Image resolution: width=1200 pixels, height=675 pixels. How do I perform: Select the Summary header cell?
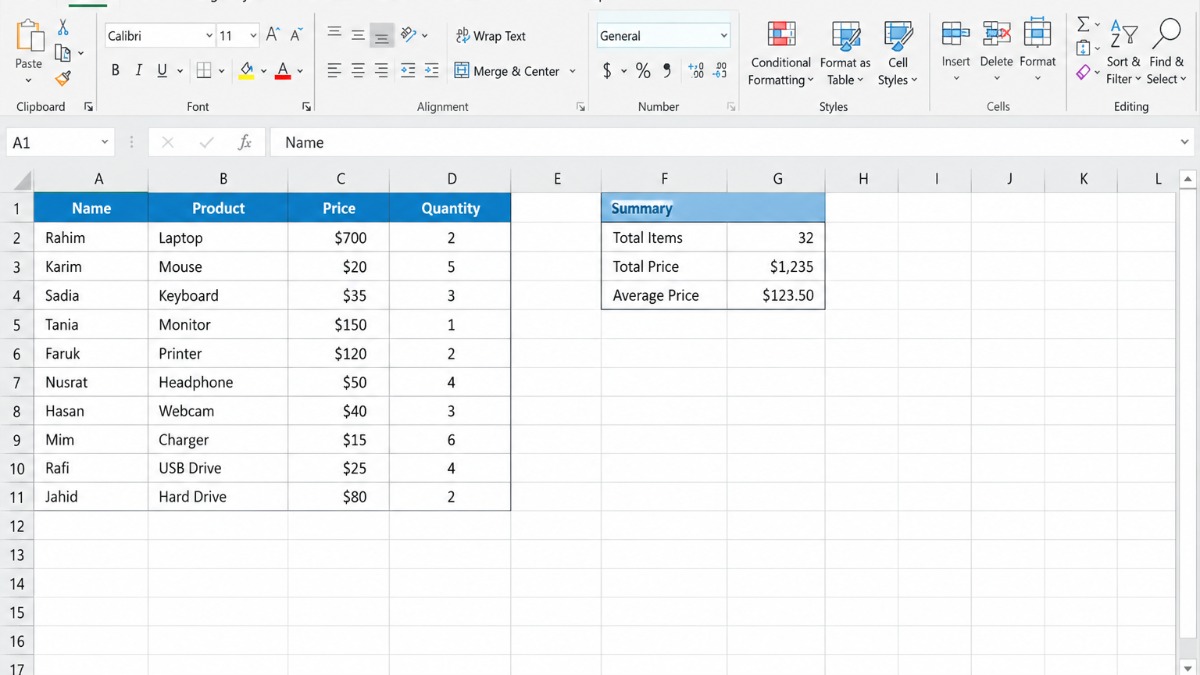pos(713,208)
